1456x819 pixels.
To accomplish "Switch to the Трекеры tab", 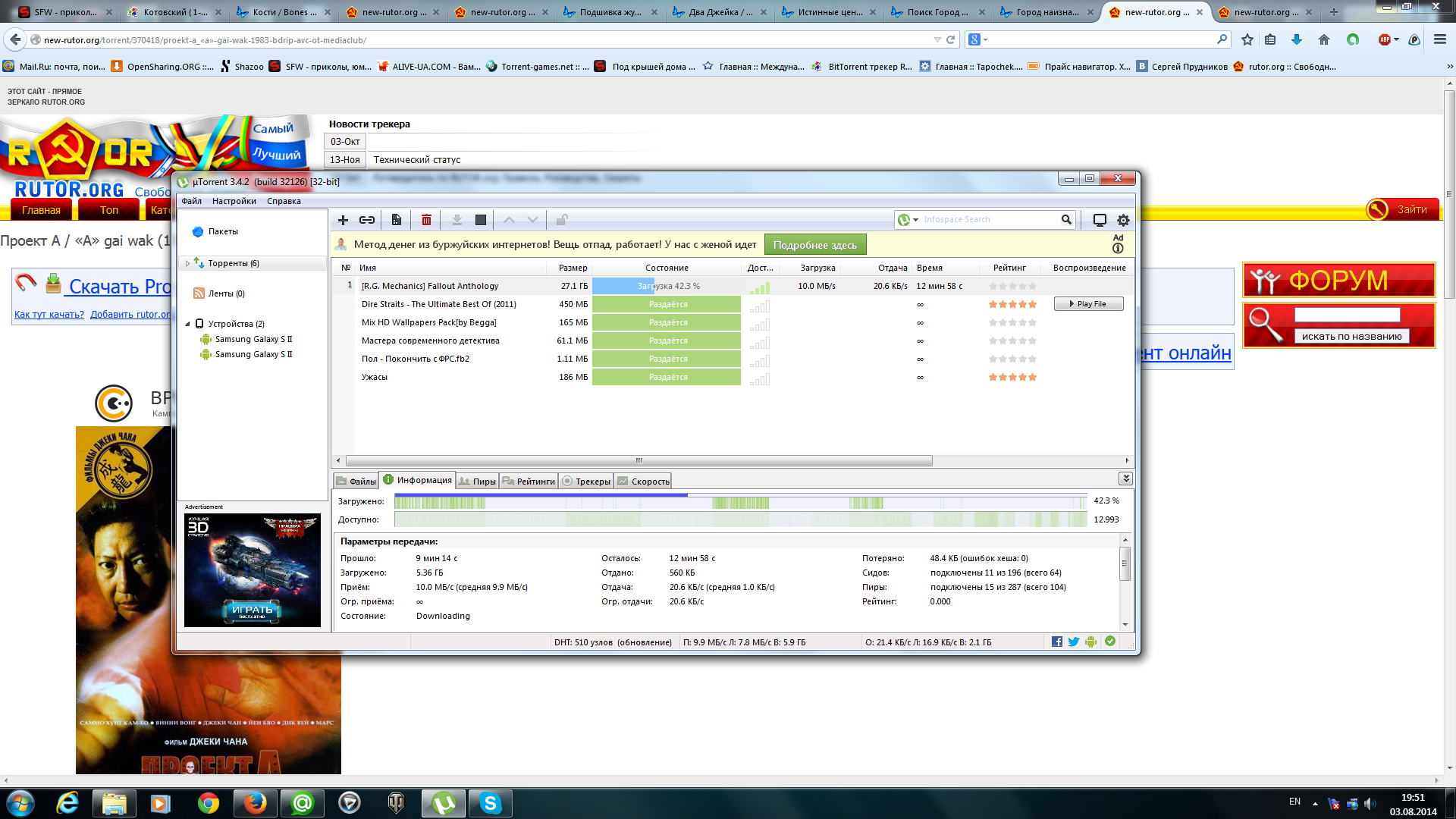I will tap(586, 481).
